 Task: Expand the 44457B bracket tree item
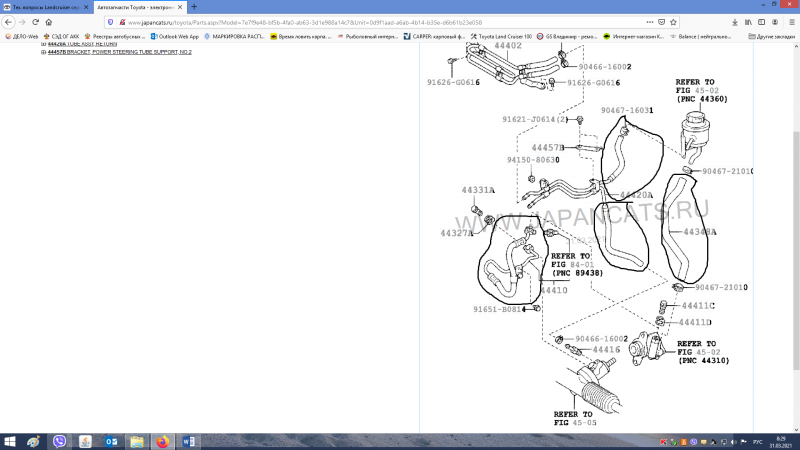[x=44, y=51]
